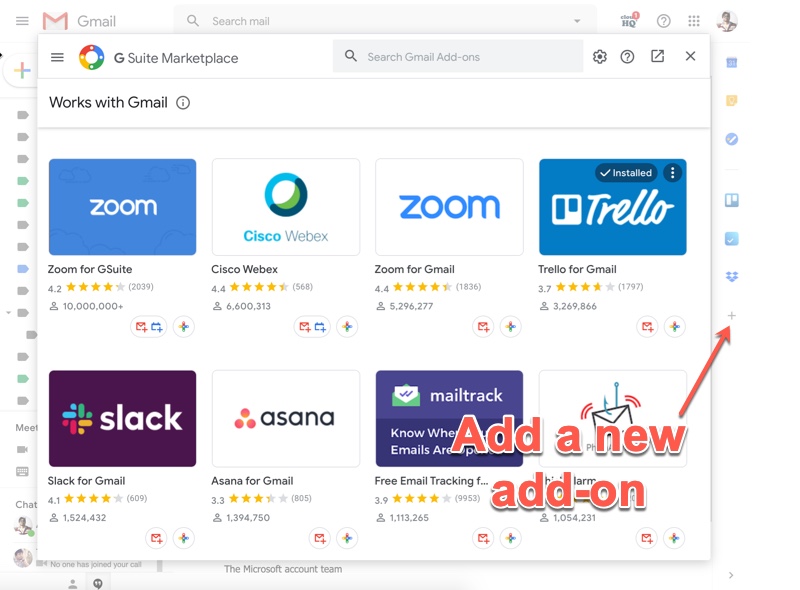
Task: Click Gmail icon under Free Email Tracking
Action: [x=483, y=538]
